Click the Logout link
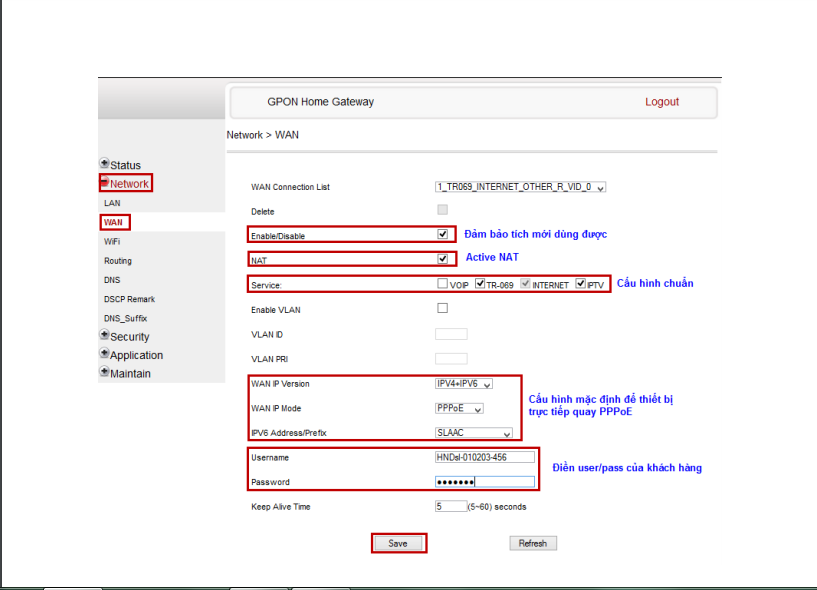 click(x=661, y=102)
